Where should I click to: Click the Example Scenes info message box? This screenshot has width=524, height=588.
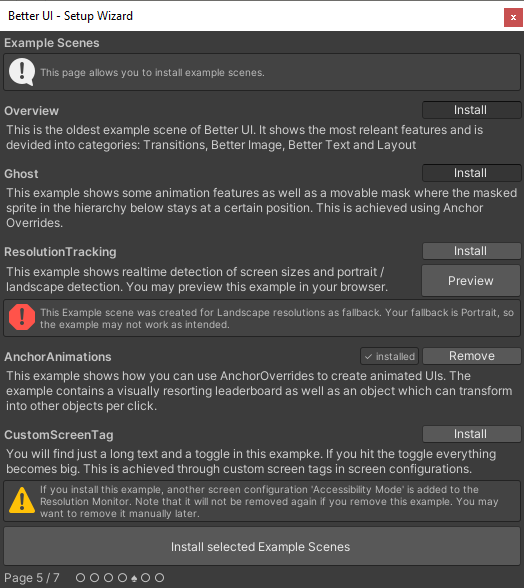tap(262, 72)
